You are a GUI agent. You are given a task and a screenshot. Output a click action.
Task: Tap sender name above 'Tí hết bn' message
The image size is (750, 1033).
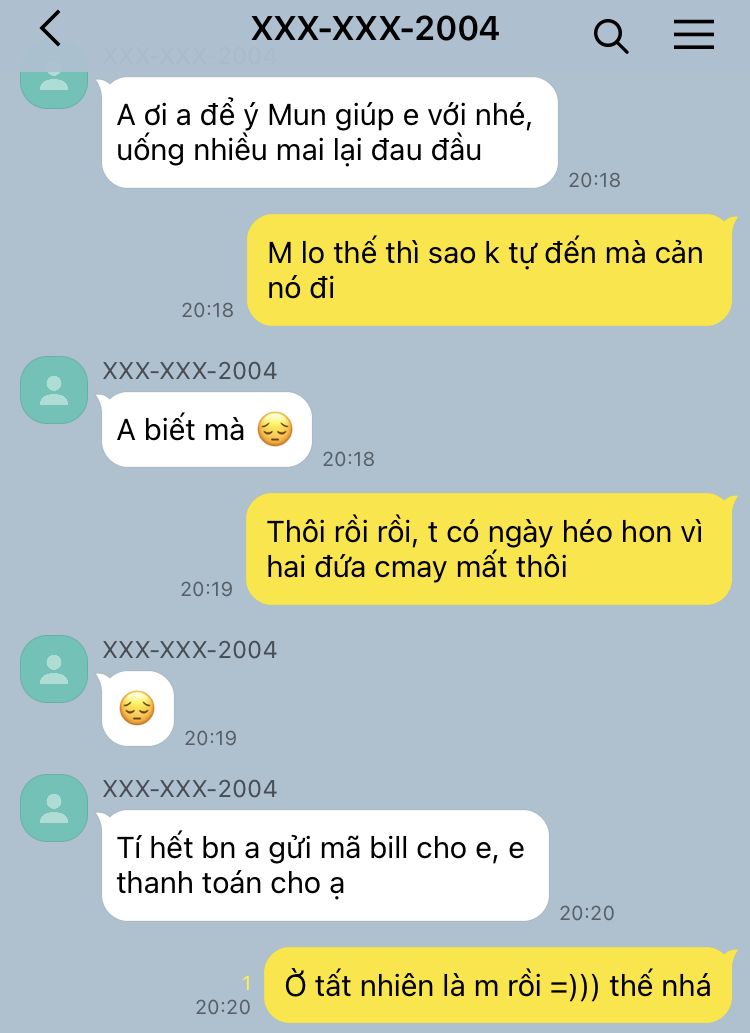coord(190,789)
